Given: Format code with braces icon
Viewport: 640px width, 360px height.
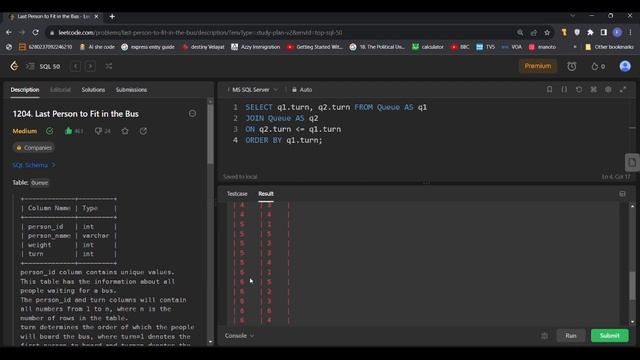Looking at the screenshot, I should pyautogui.click(x=564, y=89).
